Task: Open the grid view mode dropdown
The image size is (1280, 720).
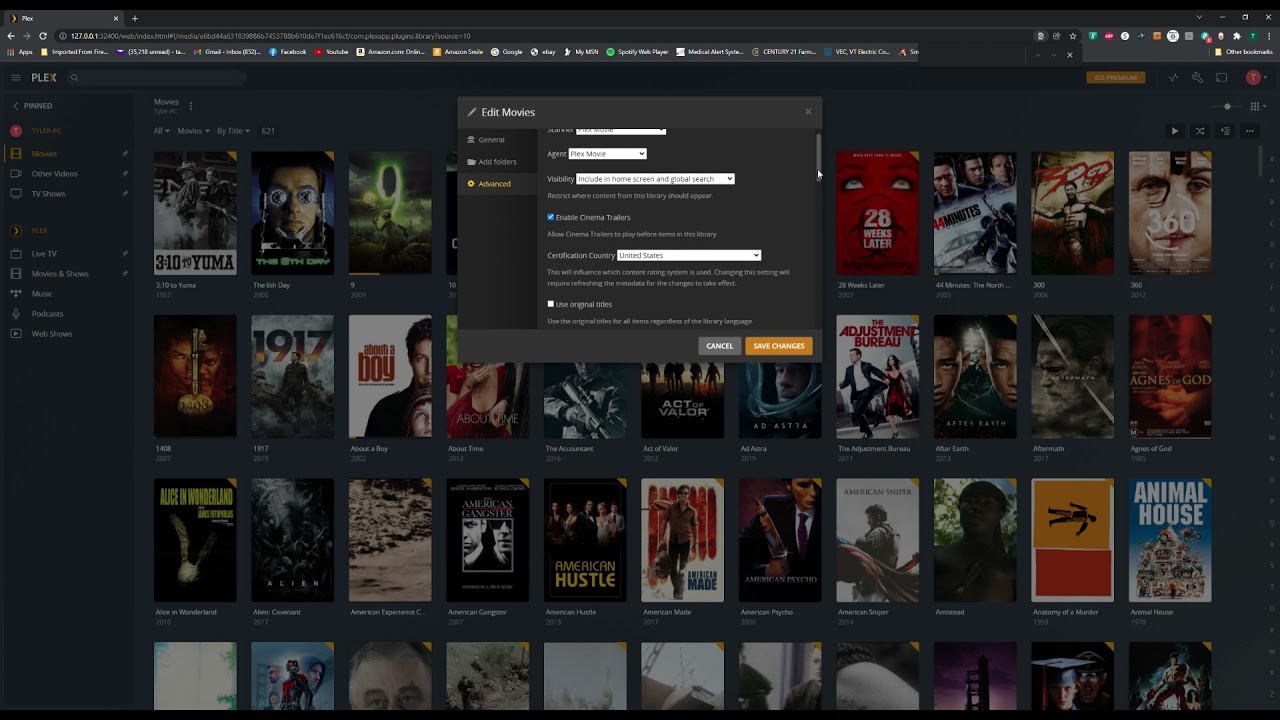Action: 1256,106
